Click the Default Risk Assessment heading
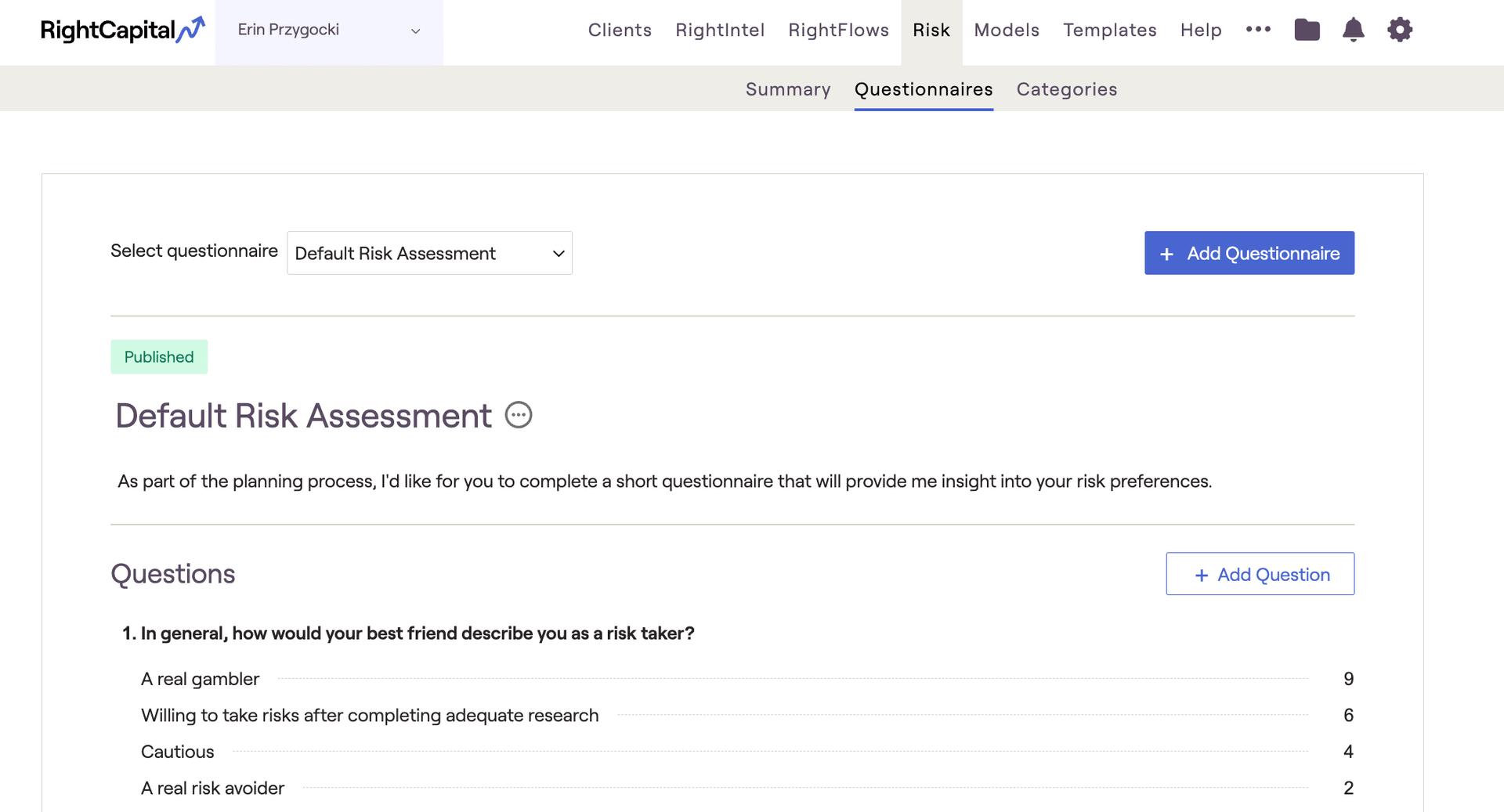This screenshot has height=812, width=1504. pyautogui.click(x=304, y=416)
